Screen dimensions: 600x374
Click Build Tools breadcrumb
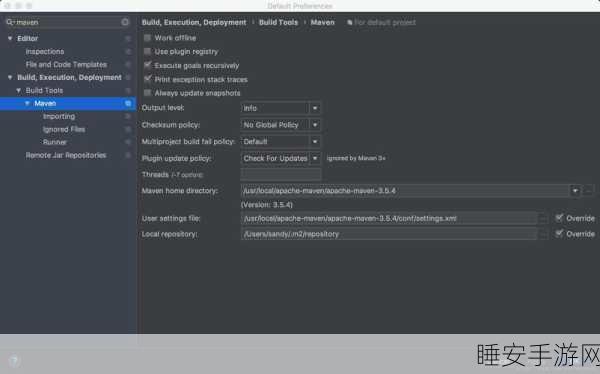pyautogui.click(x=278, y=23)
